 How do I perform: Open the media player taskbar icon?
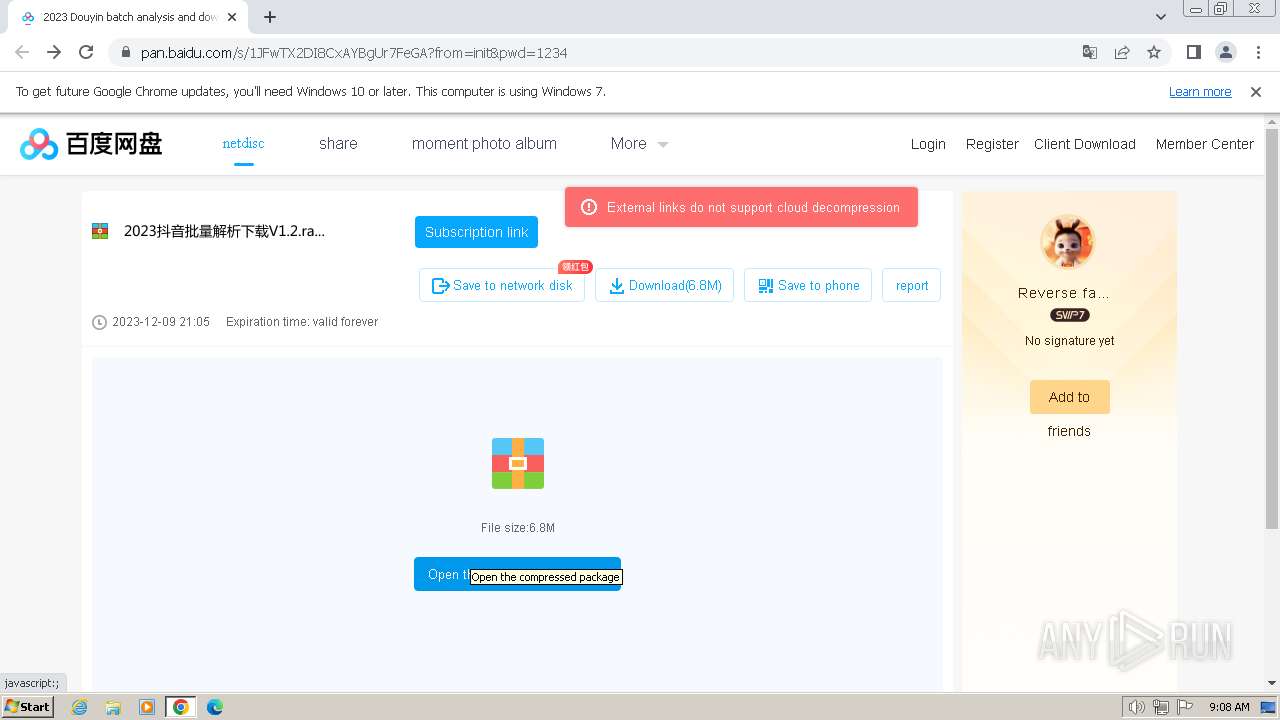pyautogui.click(x=147, y=707)
